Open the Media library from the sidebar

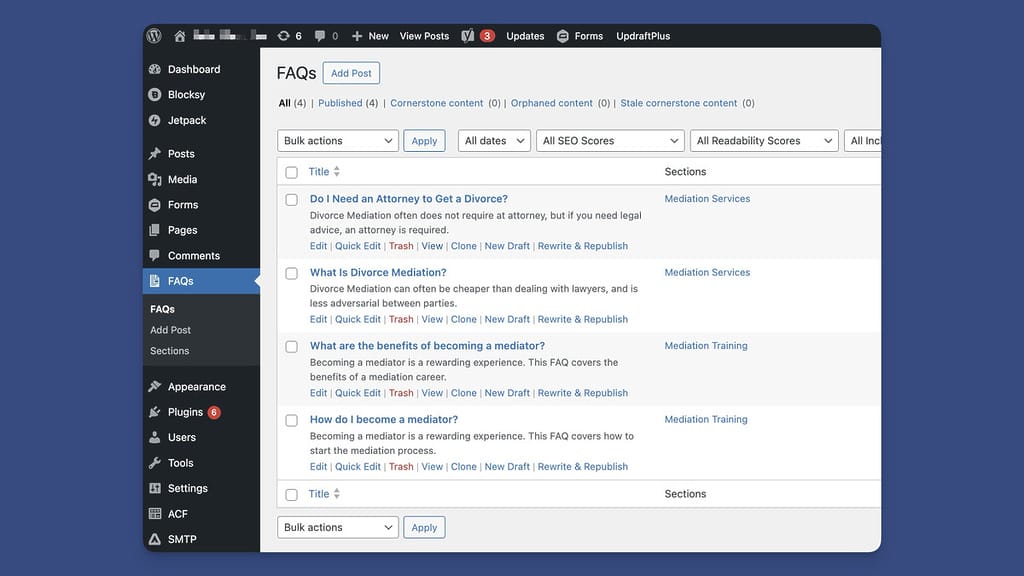pyautogui.click(x=182, y=179)
